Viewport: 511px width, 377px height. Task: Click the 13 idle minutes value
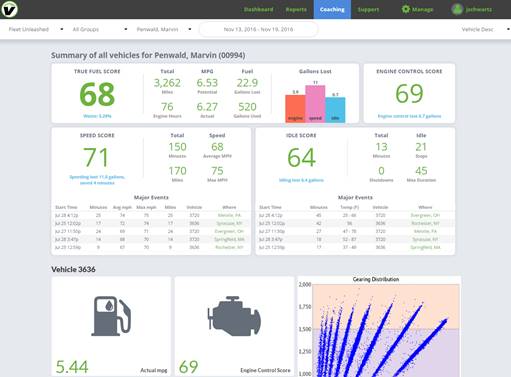tap(381, 147)
